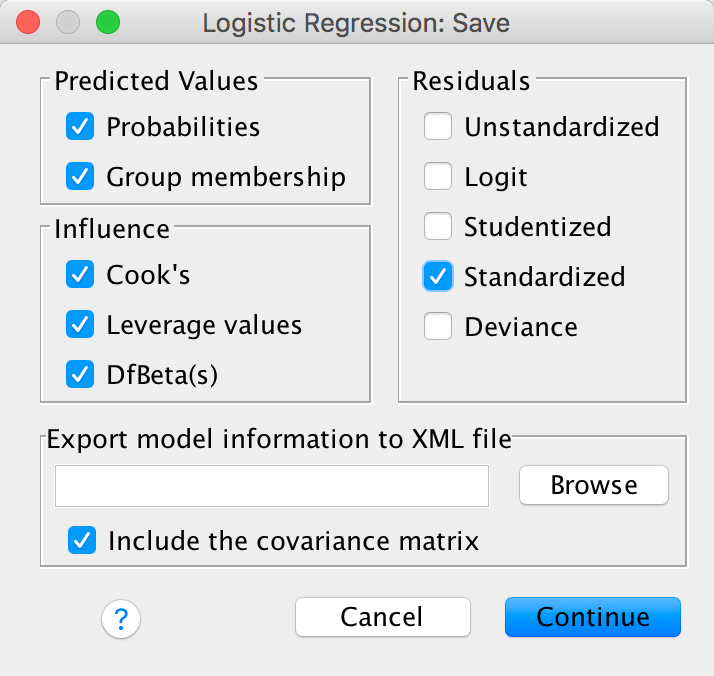
Task: Disable Group membership predicted values
Action: [79, 177]
